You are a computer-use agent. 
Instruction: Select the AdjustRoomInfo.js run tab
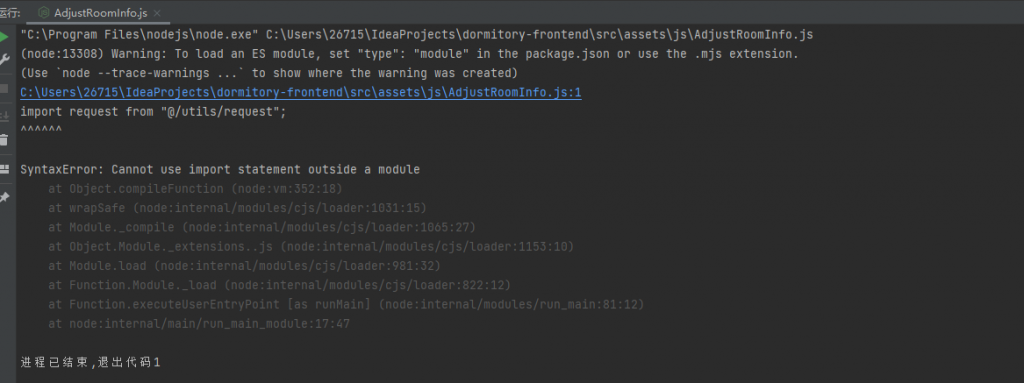coord(100,13)
